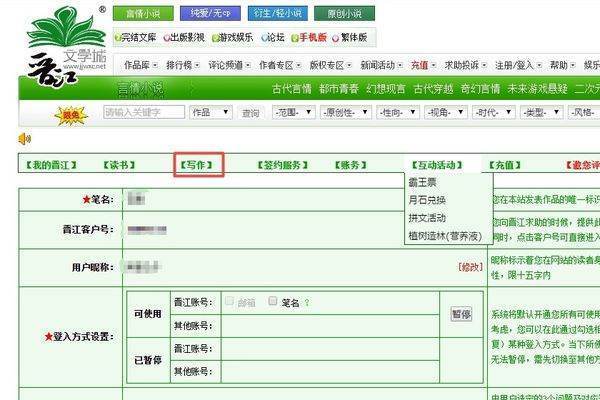This screenshot has height=400, width=600.
Task: Click the Jinjiang Literature City logo
Action: [66, 46]
